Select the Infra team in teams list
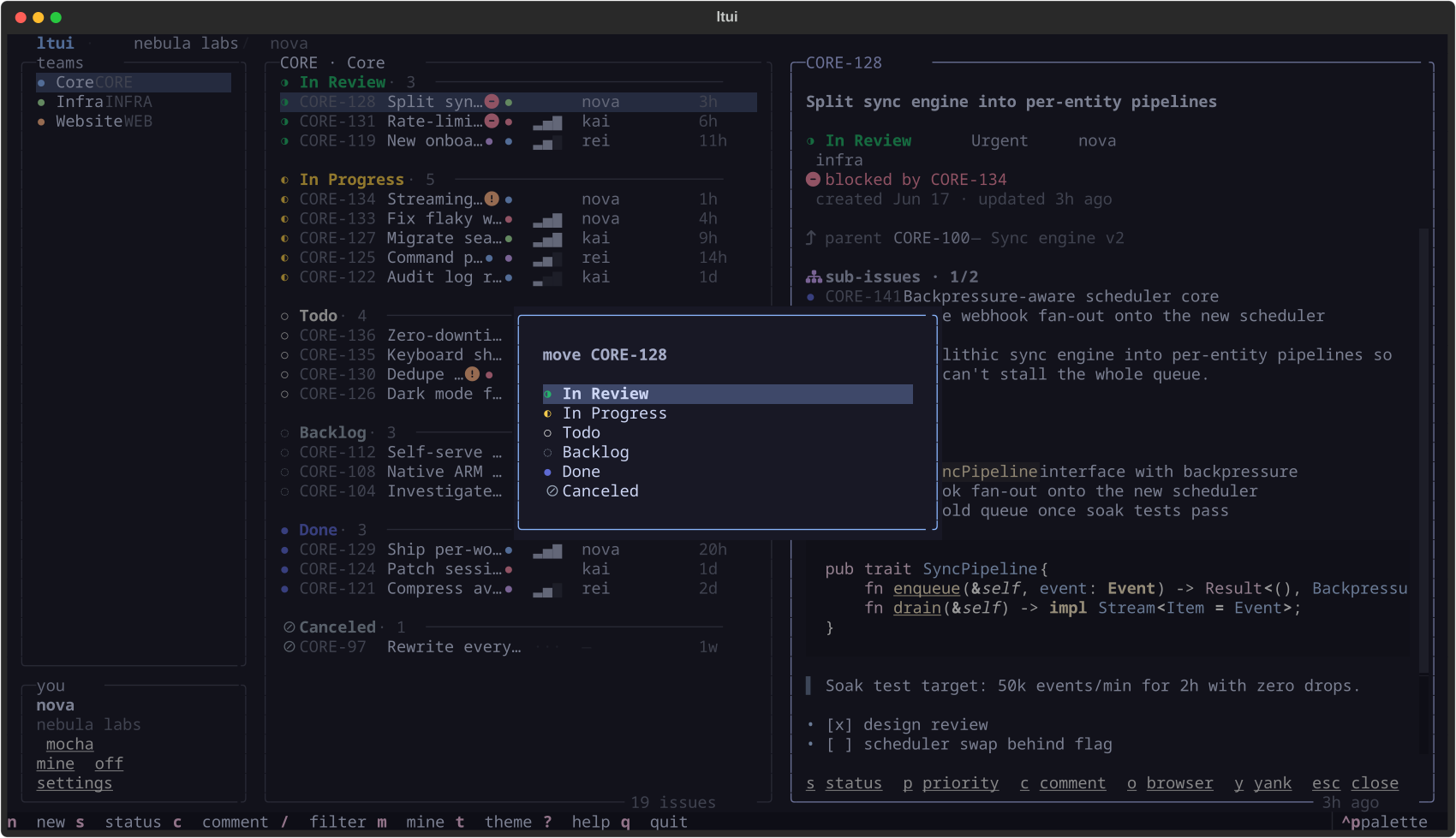The width and height of the screenshot is (1456, 838). click(134, 102)
